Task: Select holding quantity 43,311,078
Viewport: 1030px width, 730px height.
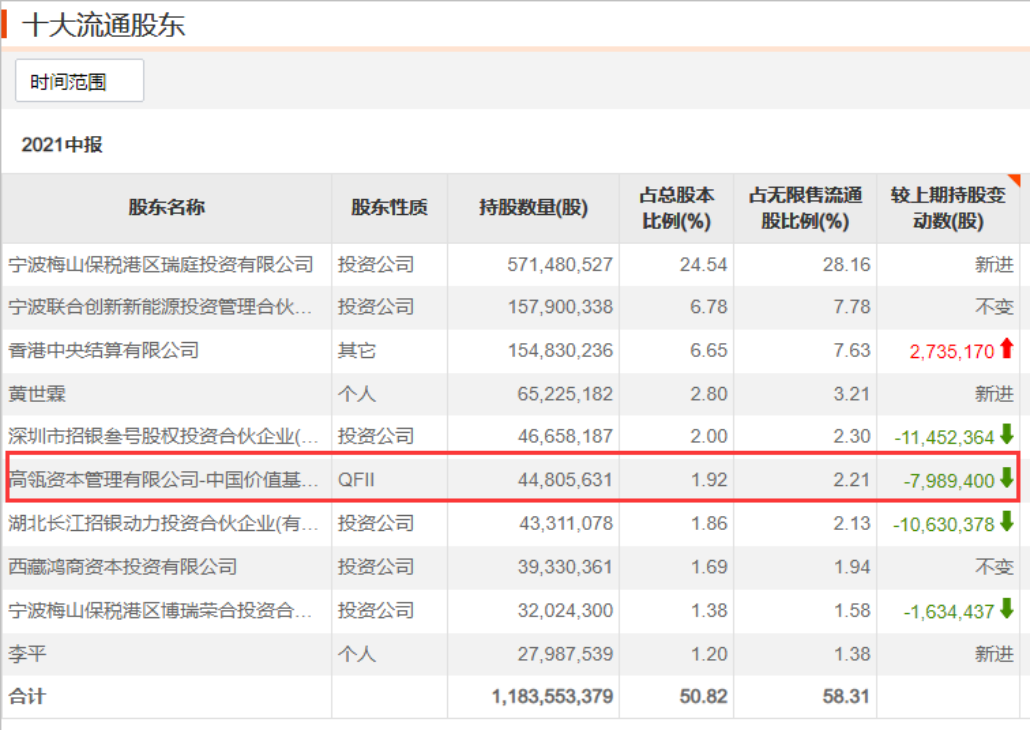Action: (x=565, y=523)
